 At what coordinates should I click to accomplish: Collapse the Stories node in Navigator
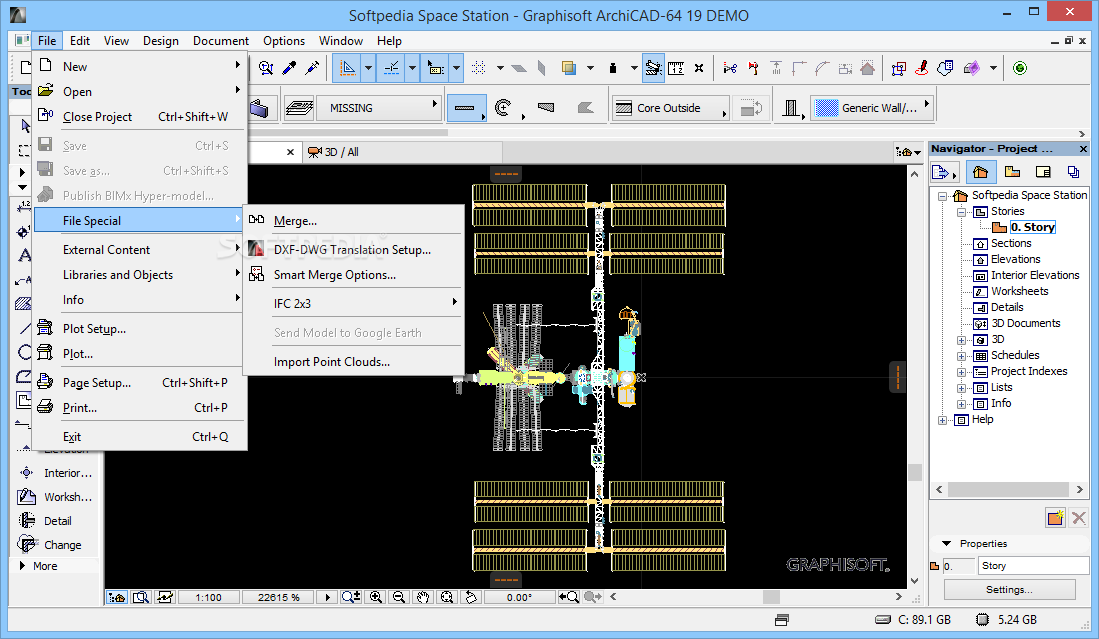tap(961, 212)
